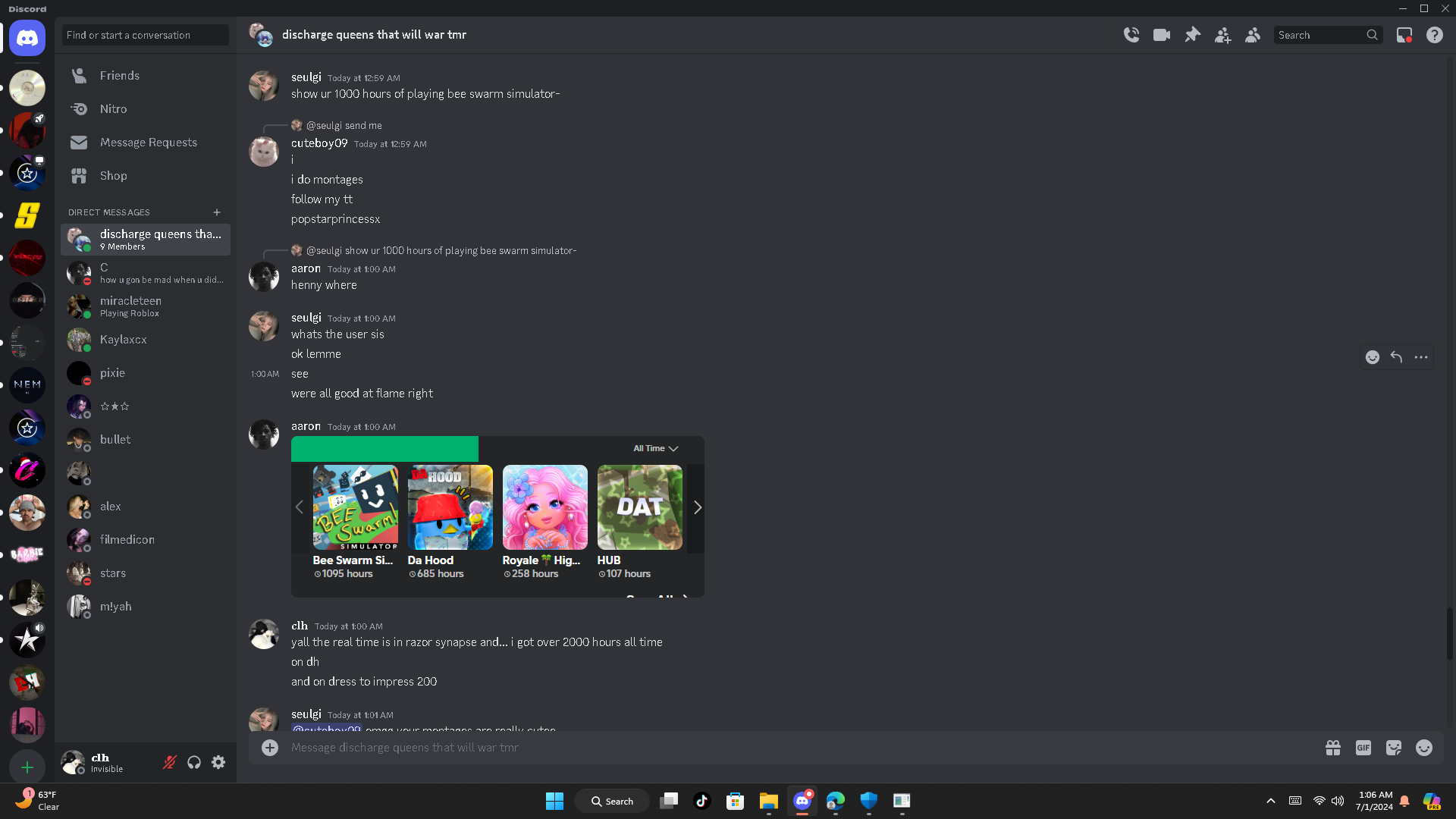Open the Help icon
The height and width of the screenshot is (819, 1456).
coord(1435,35)
